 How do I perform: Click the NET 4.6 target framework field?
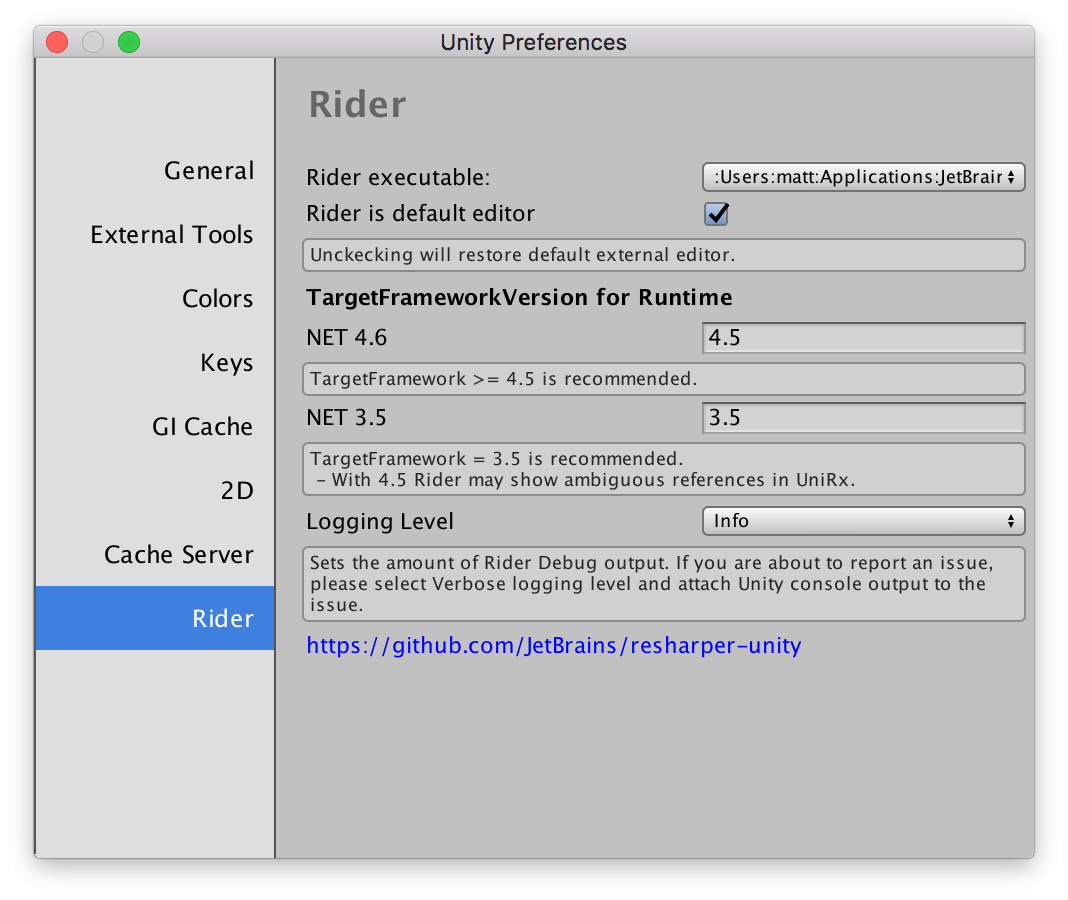point(863,338)
